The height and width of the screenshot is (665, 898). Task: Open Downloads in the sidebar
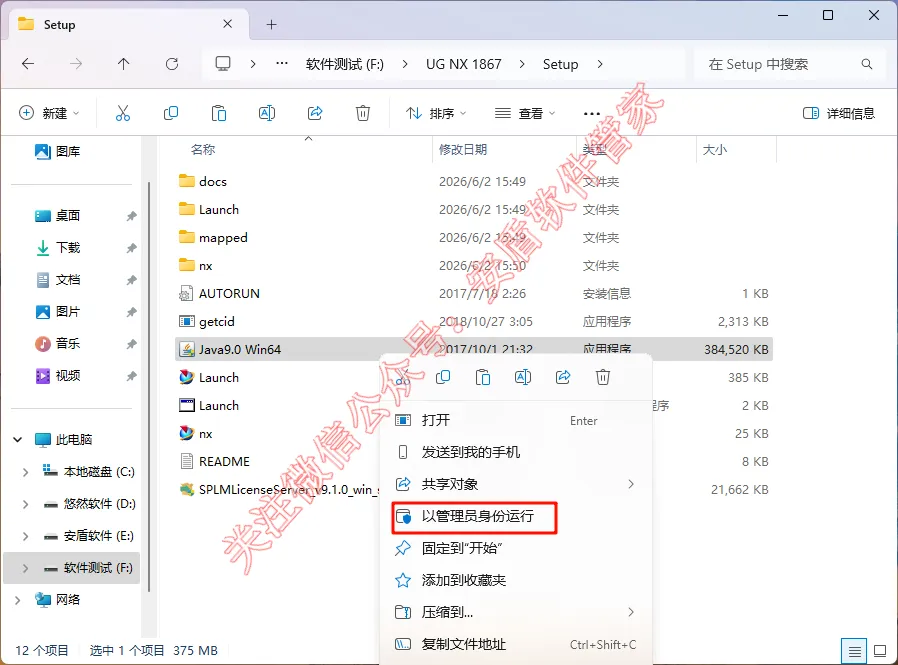(58, 247)
